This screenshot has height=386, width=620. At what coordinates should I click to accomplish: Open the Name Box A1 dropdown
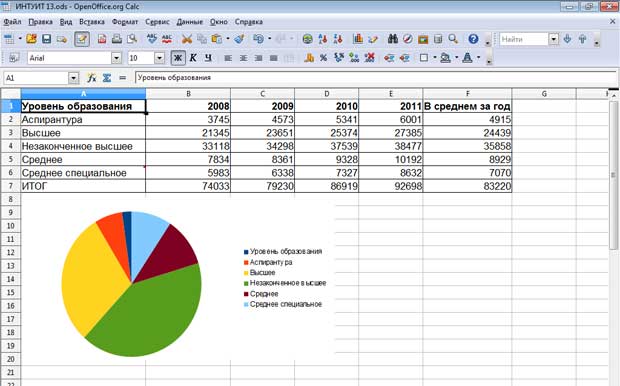74,78
